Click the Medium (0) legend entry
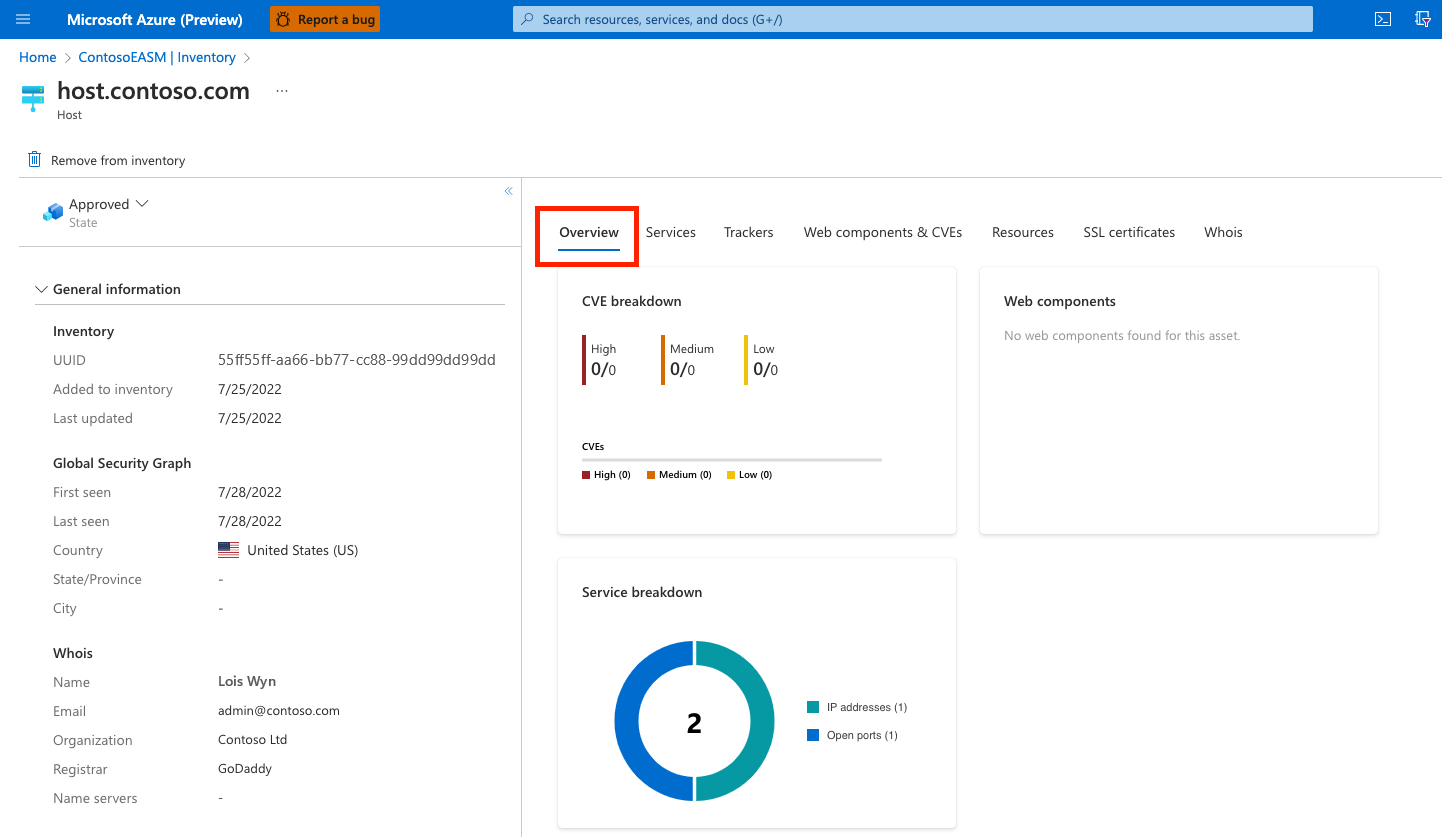The height and width of the screenshot is (837, 1442). (679, 475)
